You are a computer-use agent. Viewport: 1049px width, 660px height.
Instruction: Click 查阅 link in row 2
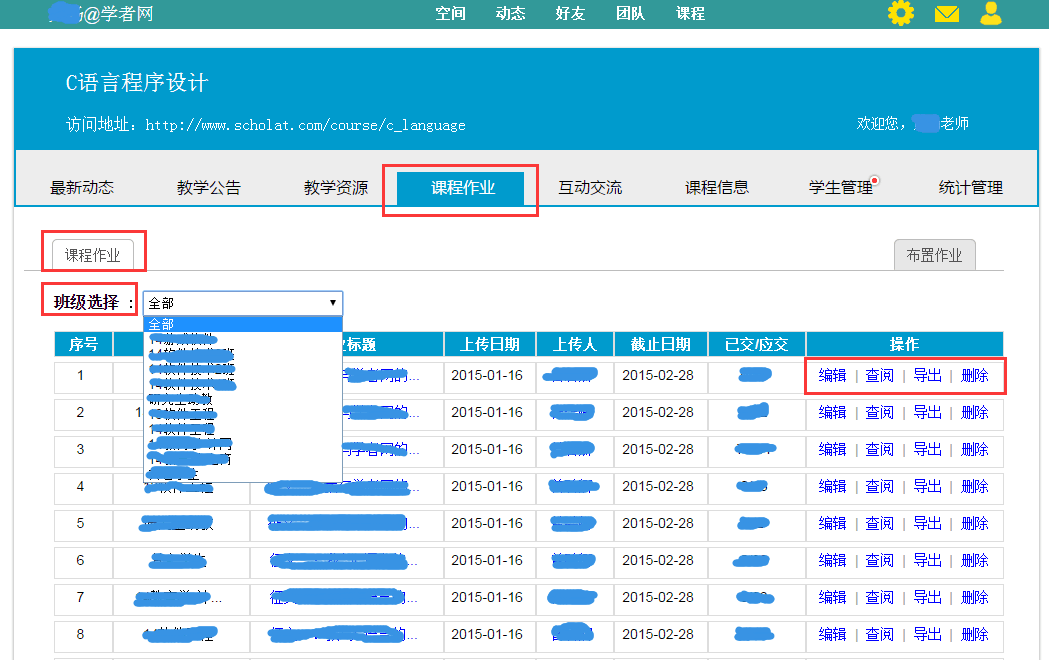point(879,412)
